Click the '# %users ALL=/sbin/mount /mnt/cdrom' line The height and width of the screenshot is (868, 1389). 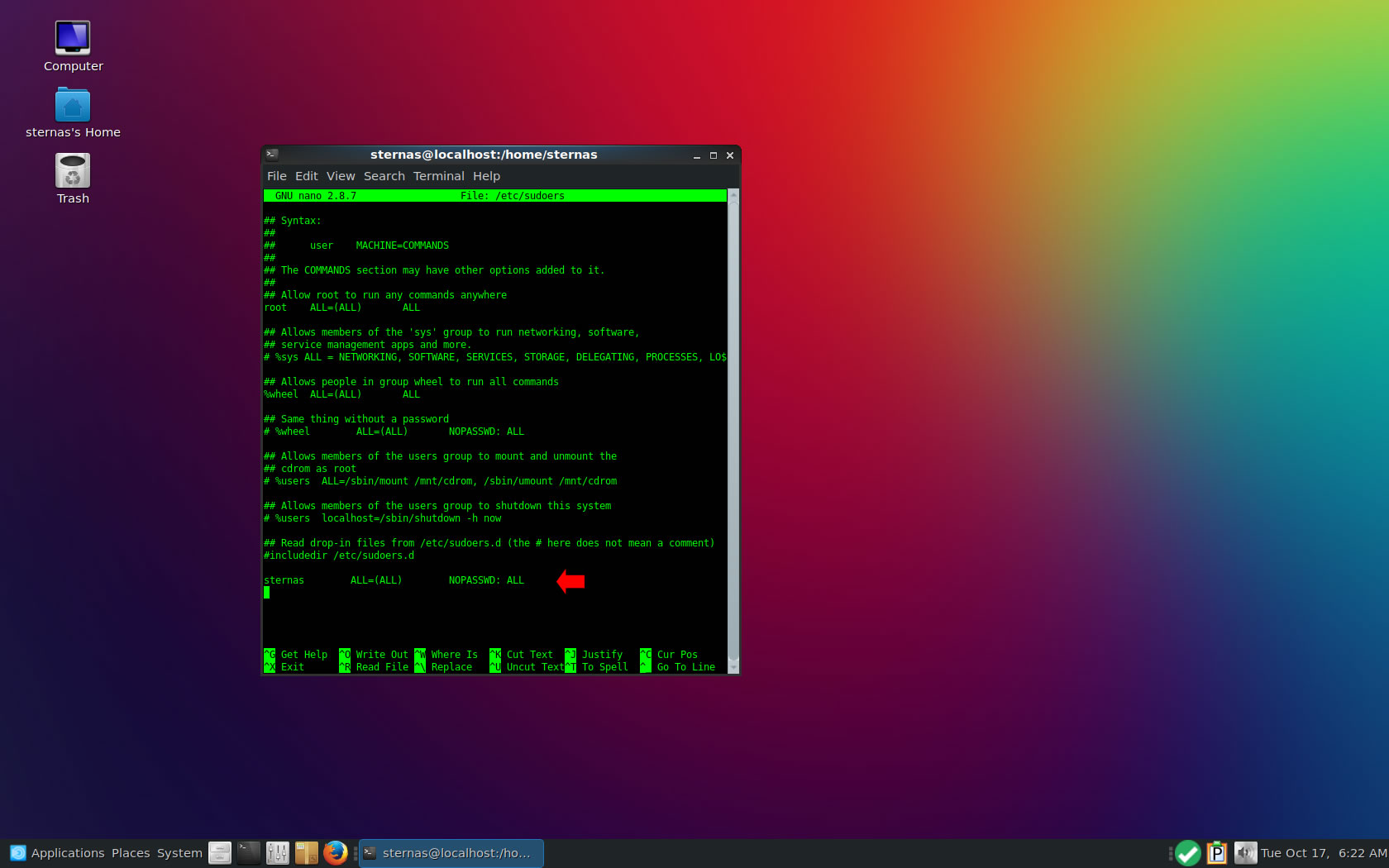point(440,481)
